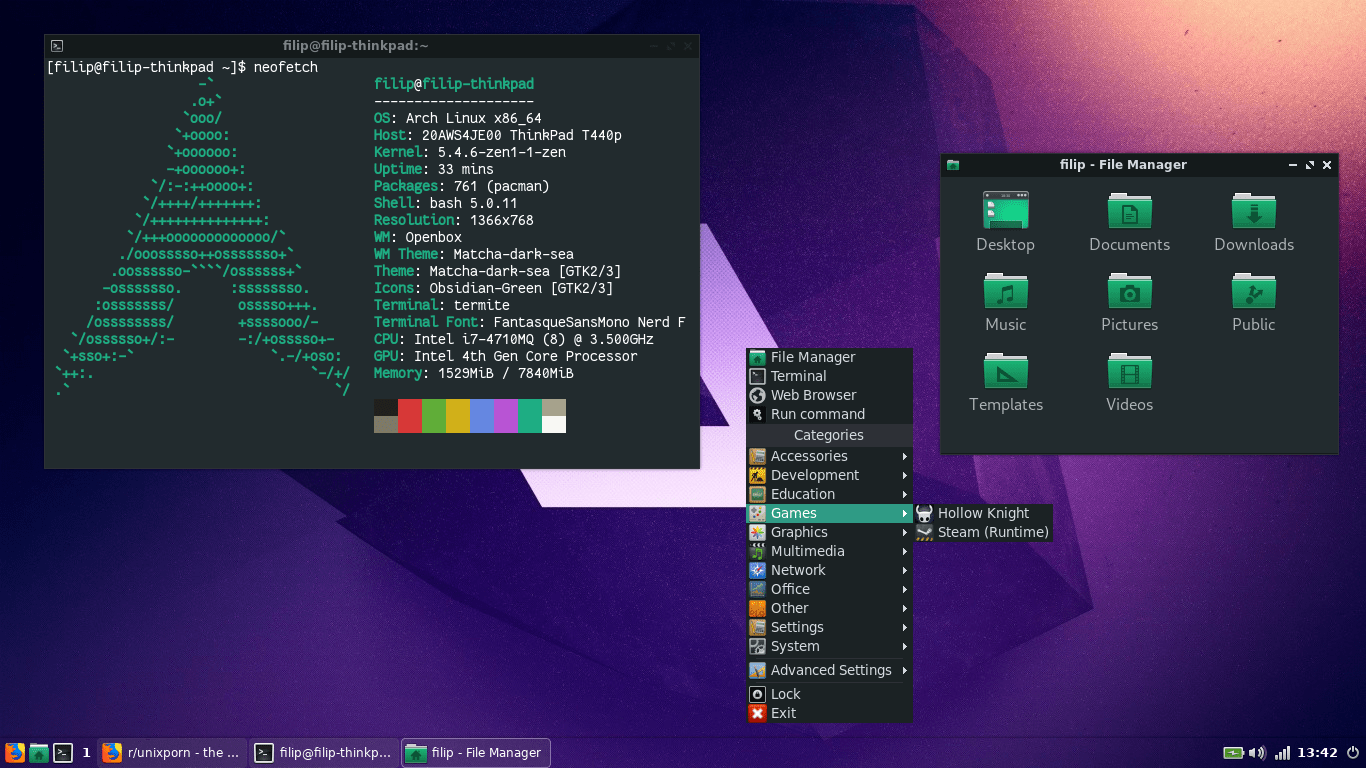Image resolution: width=1366 pixels, height=768 pixels.
Task: Launch Hollow Knight from the Games submenu
Action: (983, 513)
